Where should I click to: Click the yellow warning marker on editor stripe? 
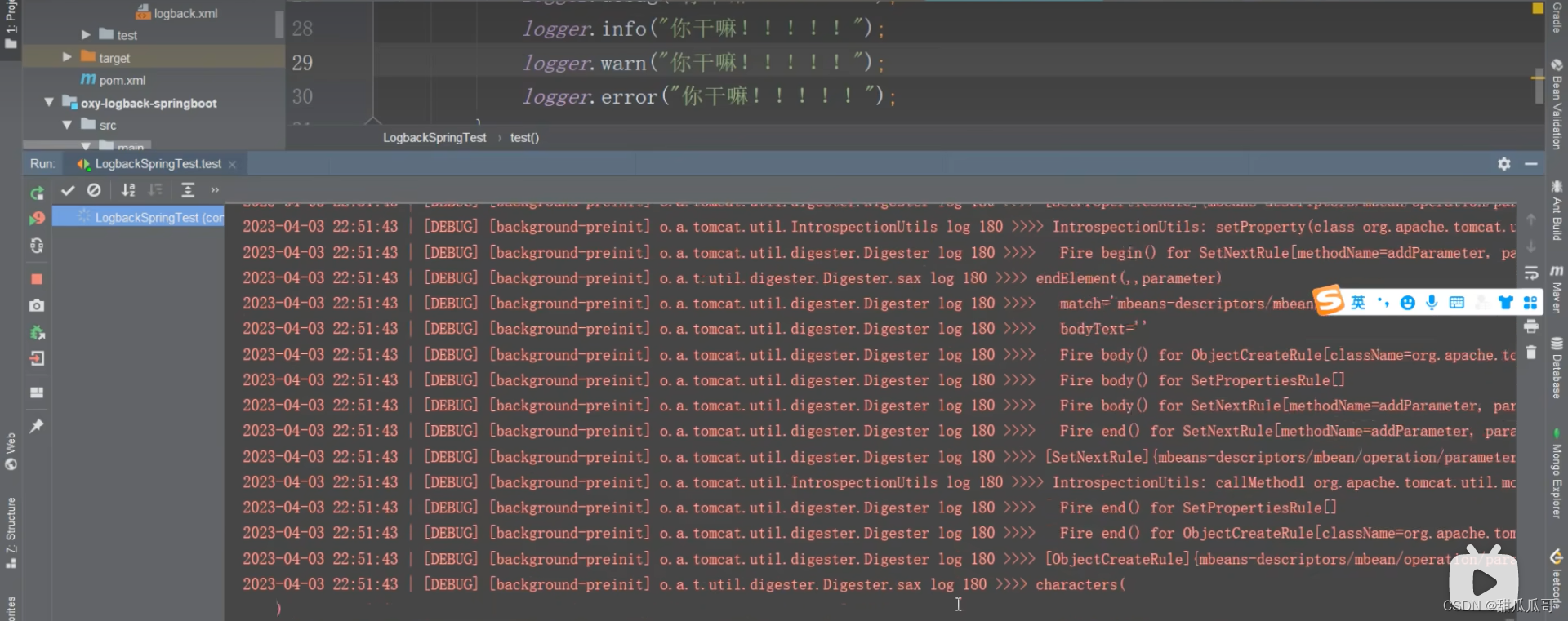[x=1538, y=78]
